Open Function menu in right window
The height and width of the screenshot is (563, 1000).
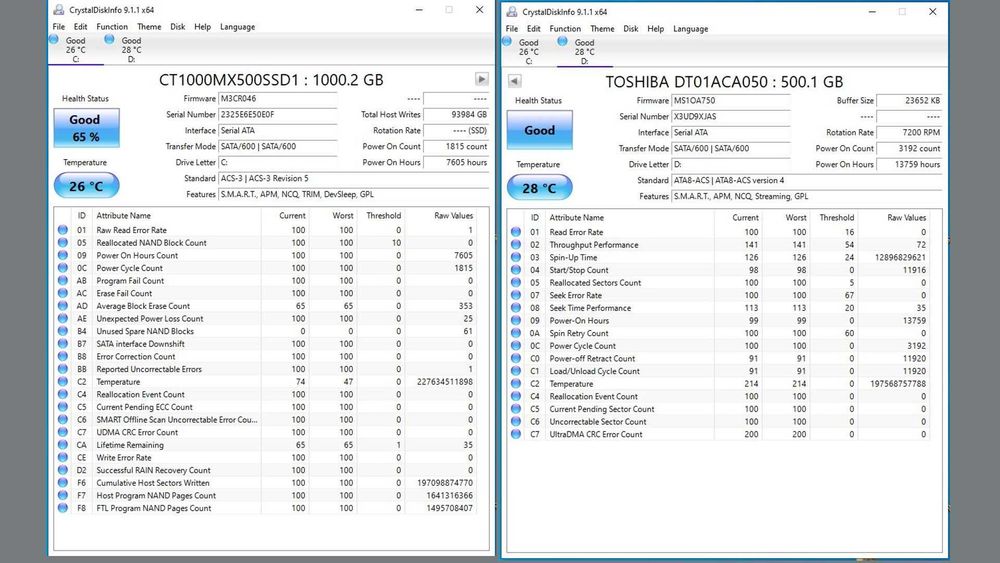[565, 29]
